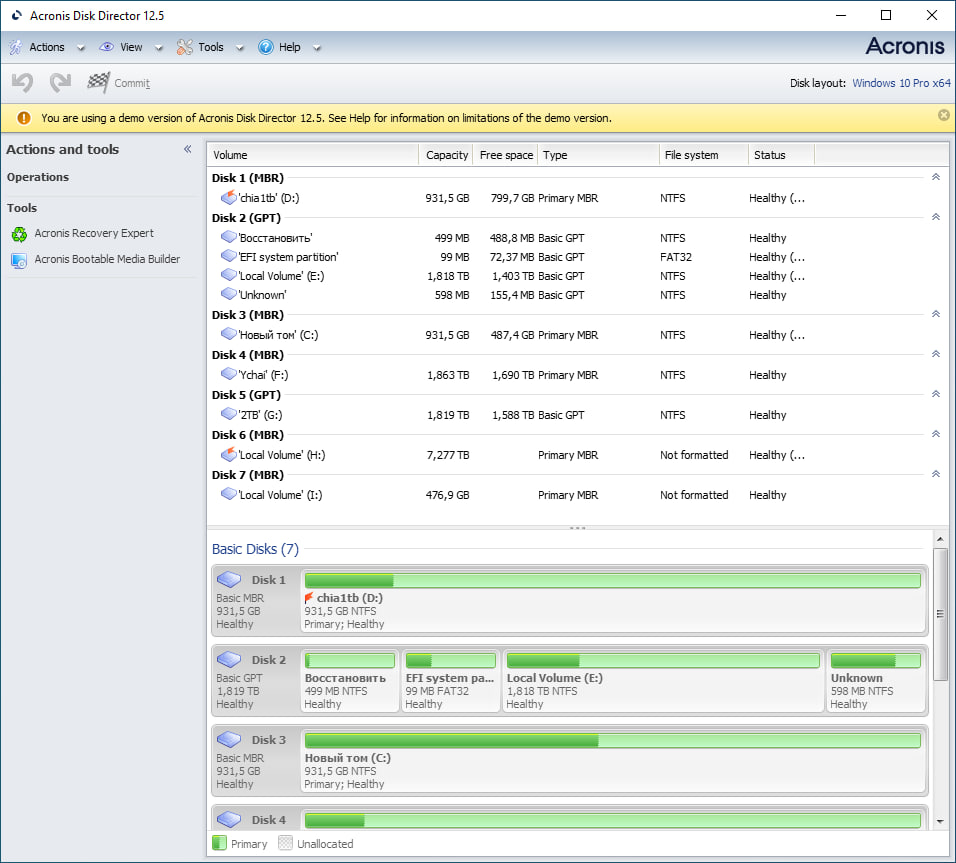Screen dimensions: 956x863
Task: Sort by the Status column header
Action: [x=781, y=155]
